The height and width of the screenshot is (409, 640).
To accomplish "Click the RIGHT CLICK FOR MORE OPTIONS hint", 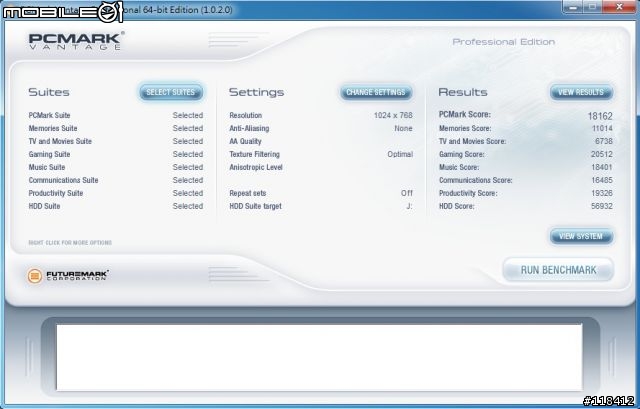I will pos(70,243).
